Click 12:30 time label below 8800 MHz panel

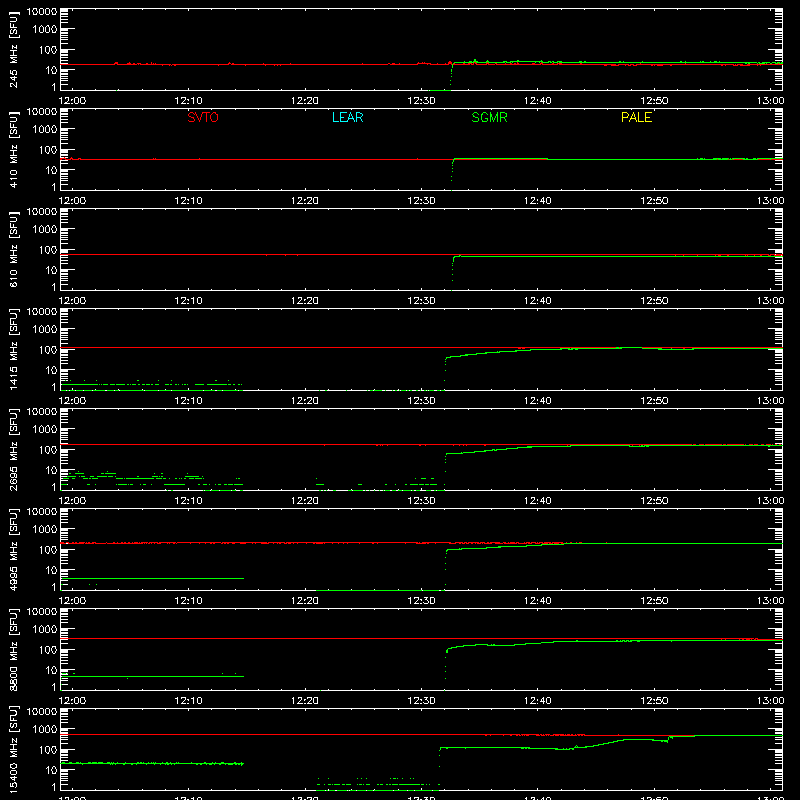point(421,701)
